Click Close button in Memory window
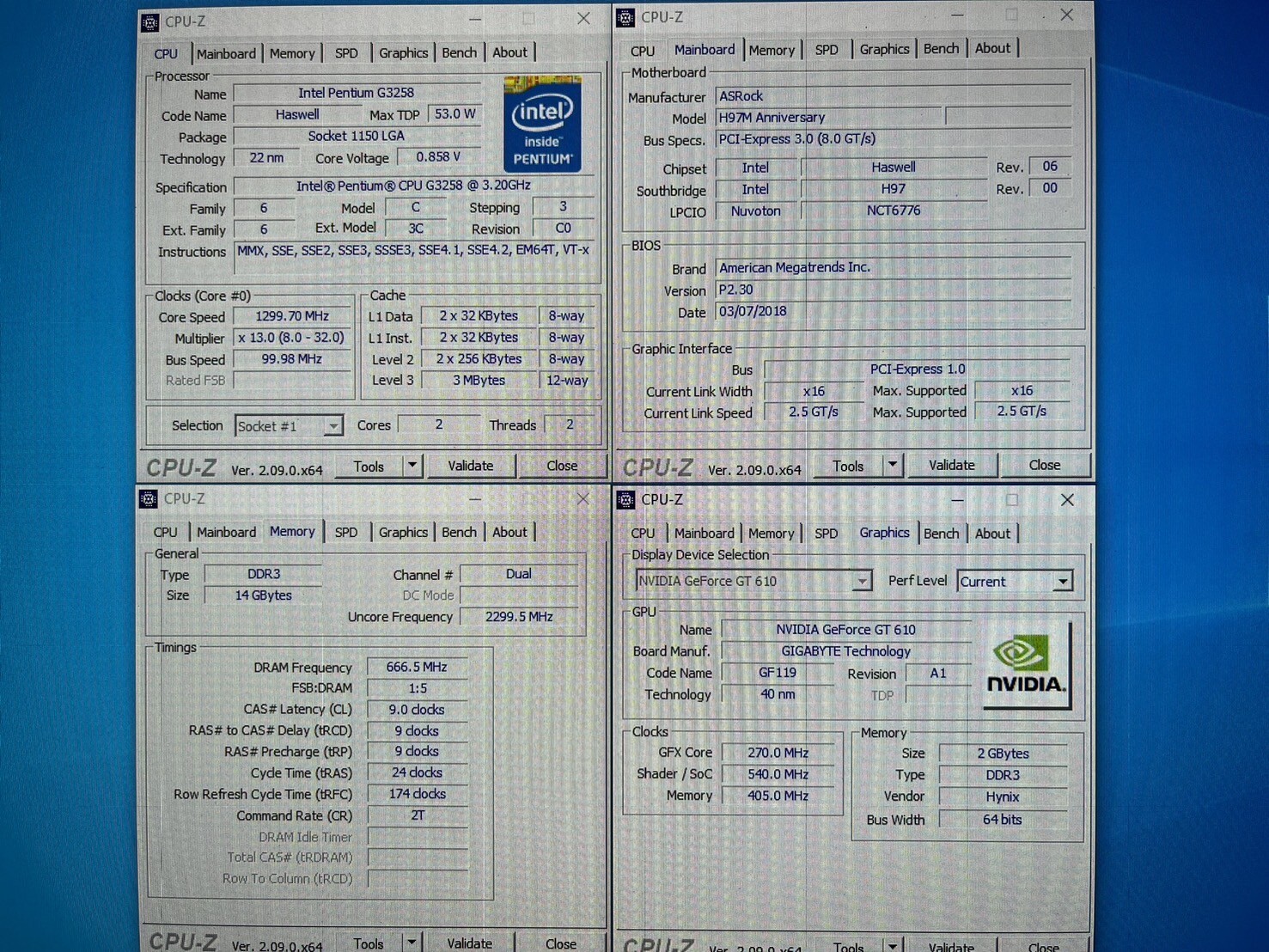This screenshot has height=952, width=1269. 561,943
